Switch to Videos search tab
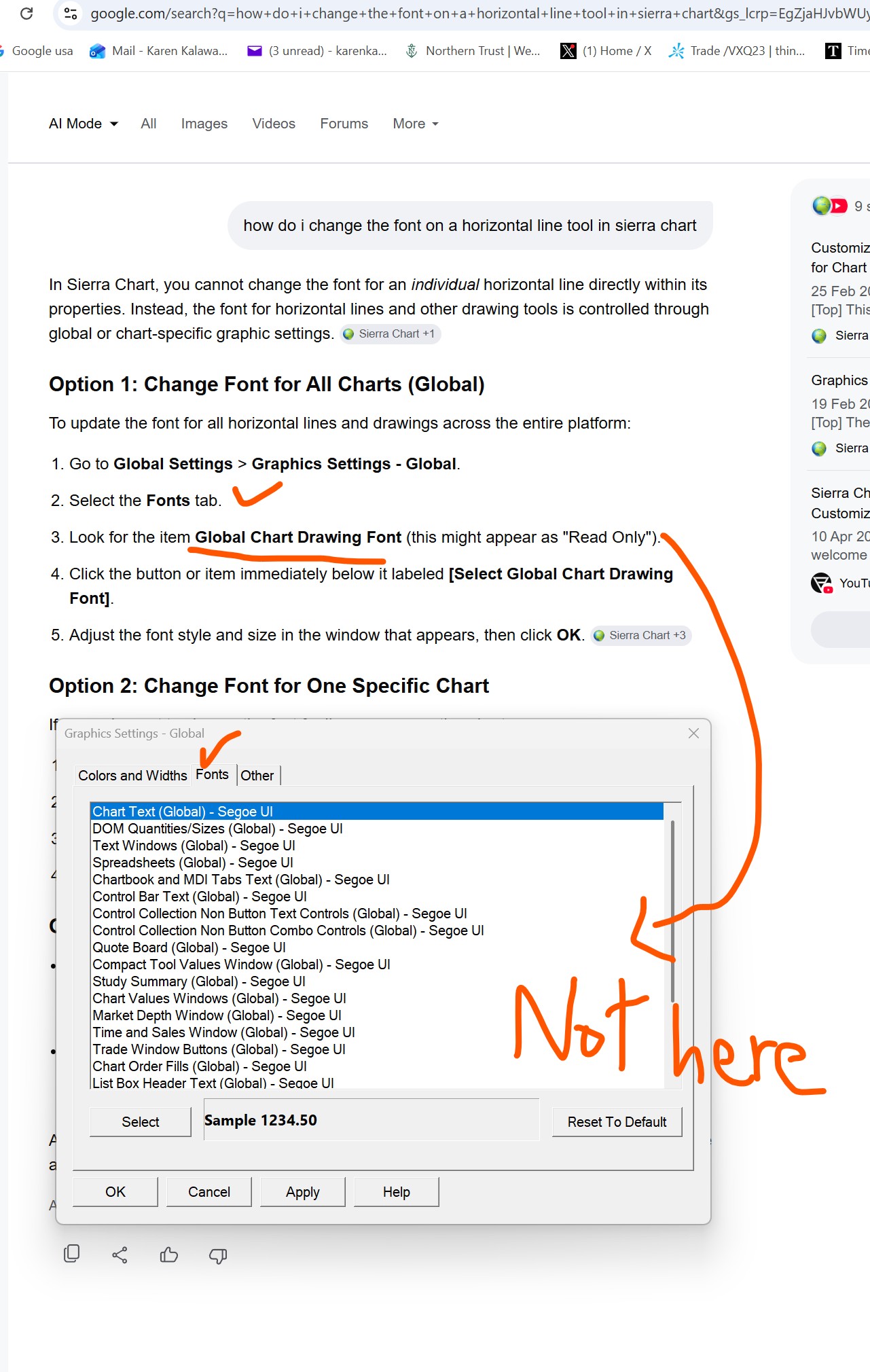This screenshot has height=1372, width=870. pos(274,124)
